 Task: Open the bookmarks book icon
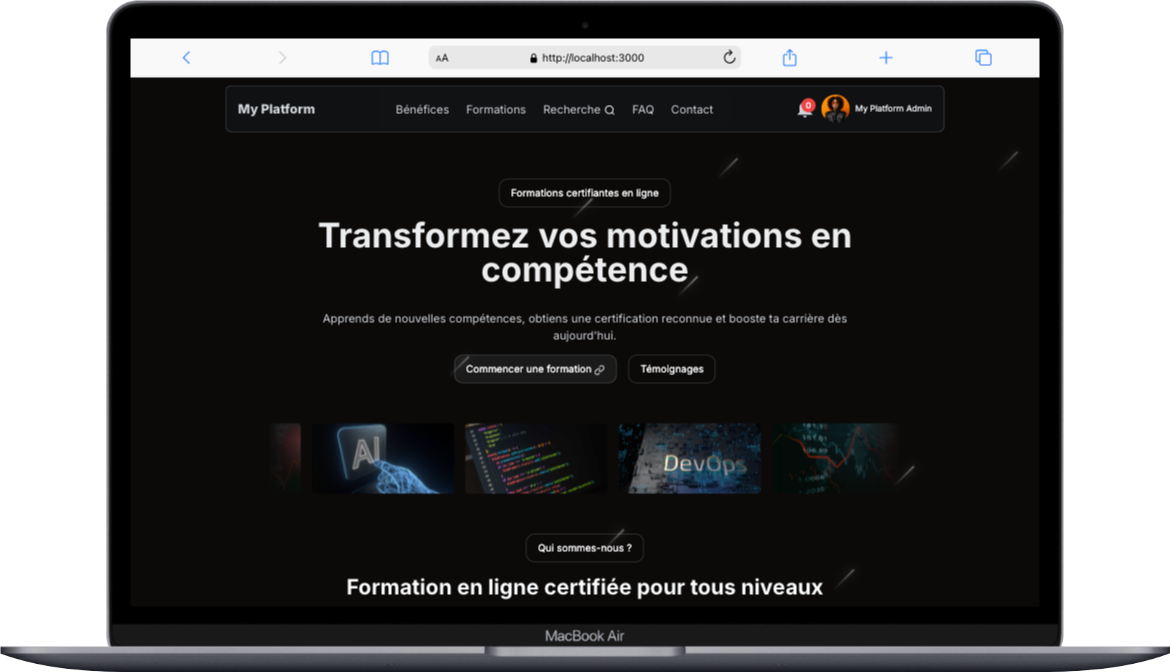380,57
